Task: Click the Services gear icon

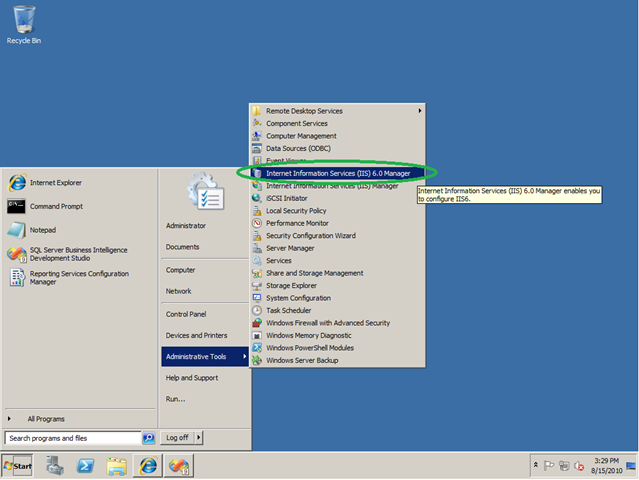Action: [257, 260]
